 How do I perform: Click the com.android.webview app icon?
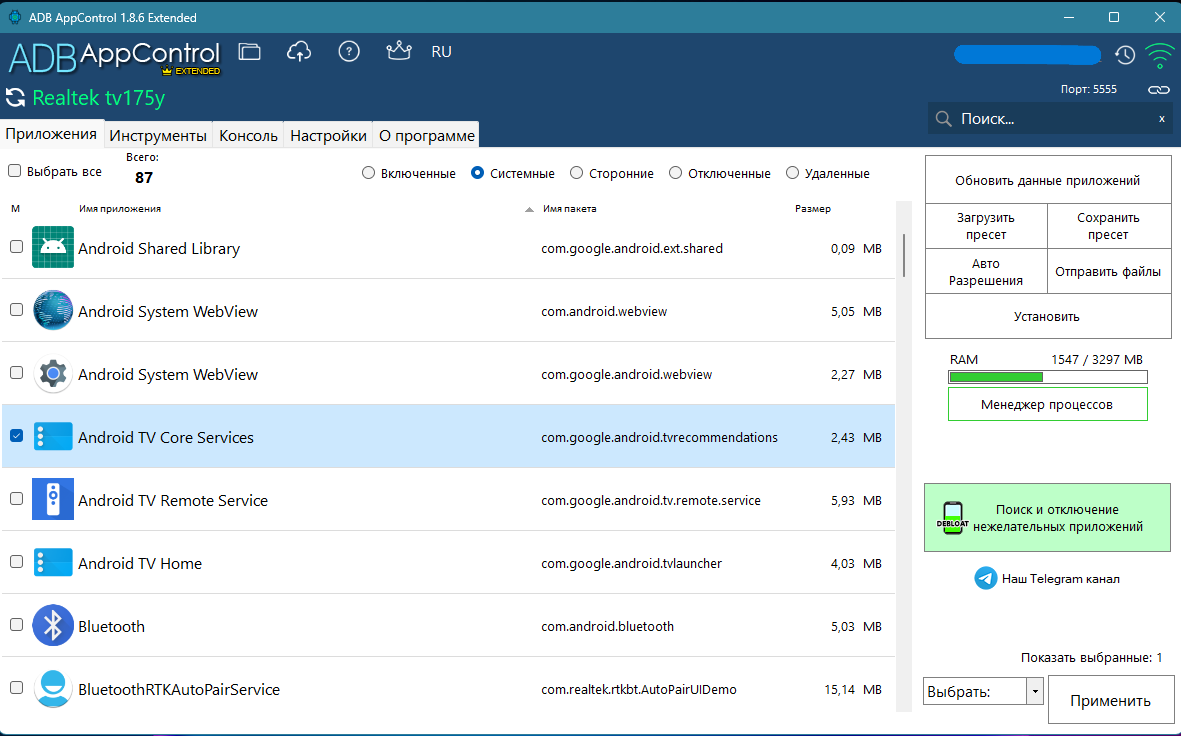pyautogui.click(x=53, y=310)
